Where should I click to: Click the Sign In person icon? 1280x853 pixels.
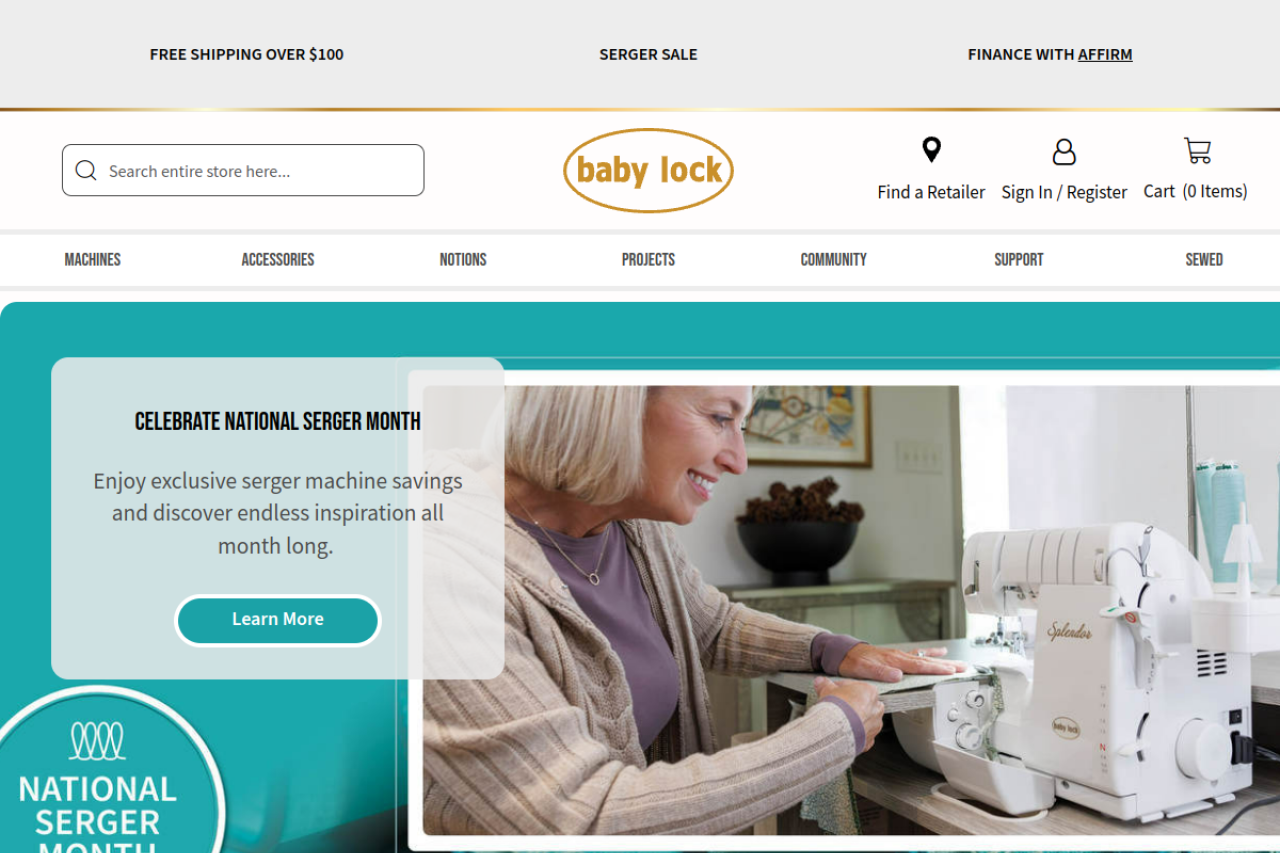pyautogui.click(x=1064, y=152)
